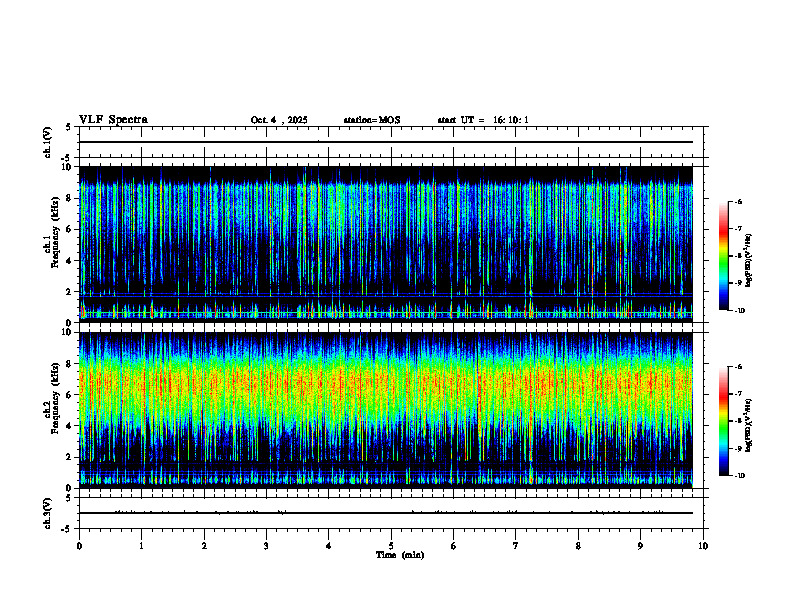Click the "8" kHz tick on ch.2 frequency axis
This screenshot has height=612, width=792.
(70, 364)
